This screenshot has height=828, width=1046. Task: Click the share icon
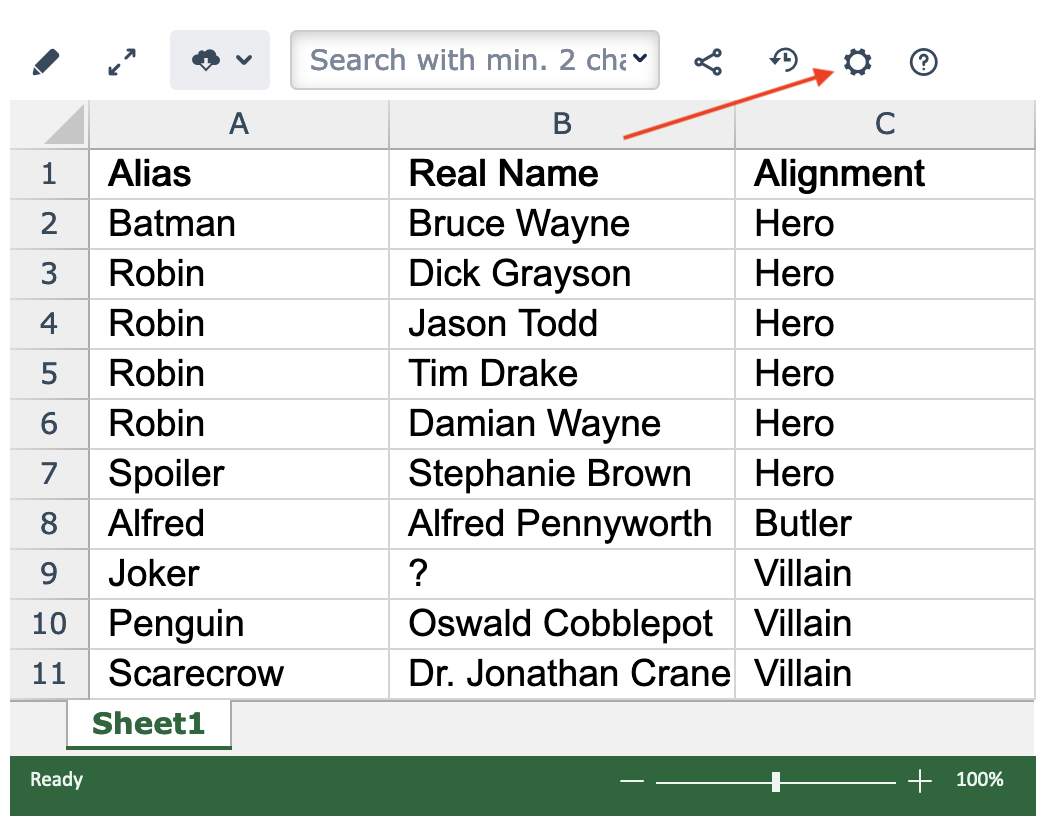click(708, 62)
